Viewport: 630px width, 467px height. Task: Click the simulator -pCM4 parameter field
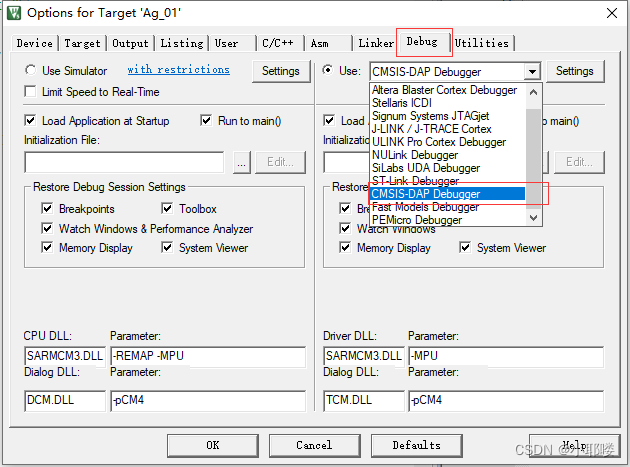coord(208,401)
